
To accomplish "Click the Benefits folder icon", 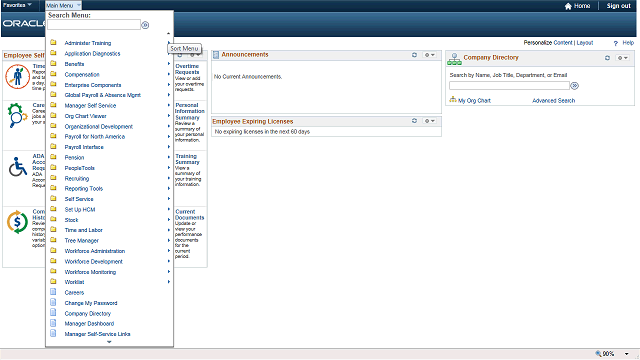I will point(53,63).
